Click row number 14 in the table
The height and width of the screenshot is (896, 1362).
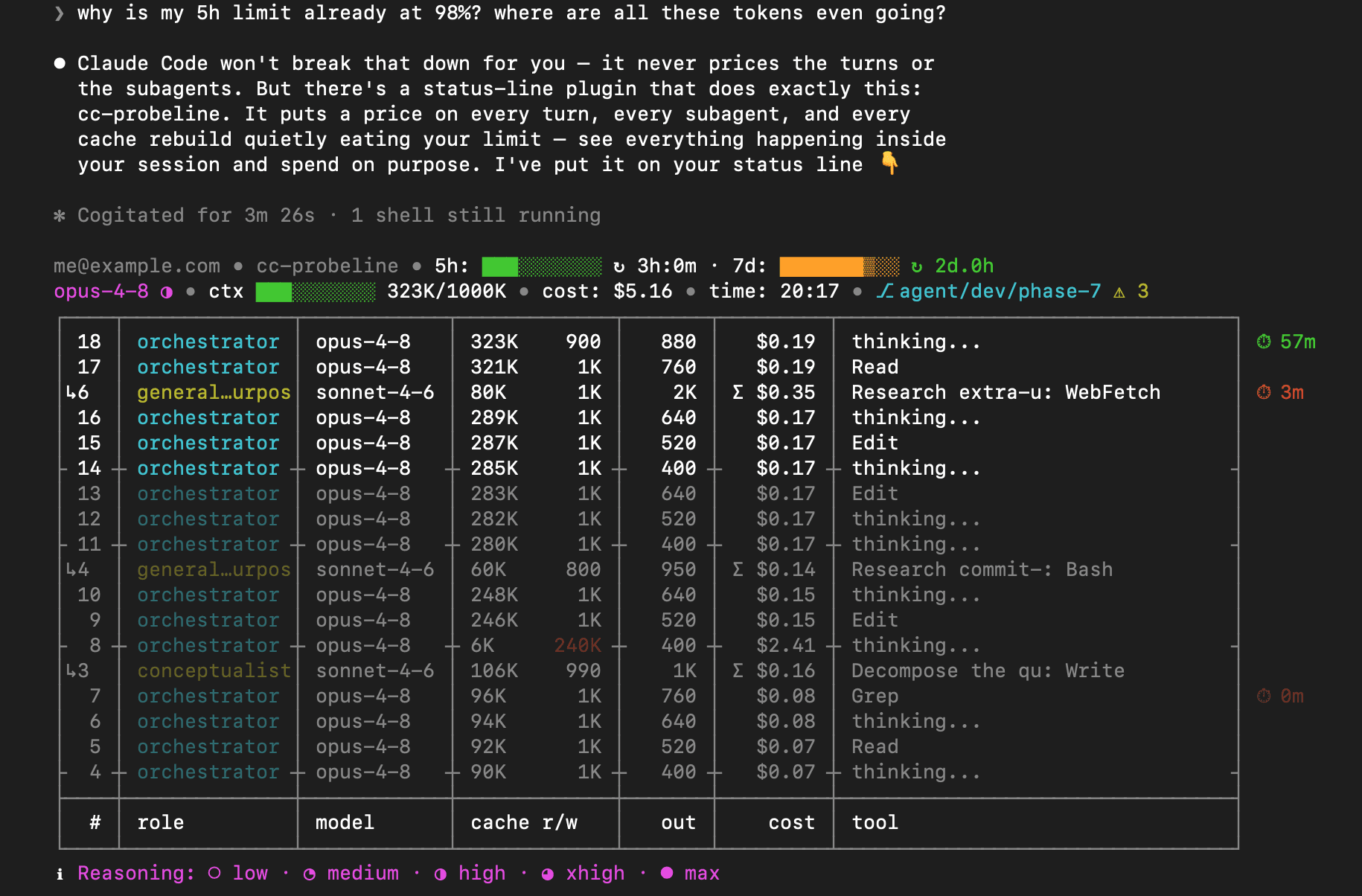(x=89, y=468)
